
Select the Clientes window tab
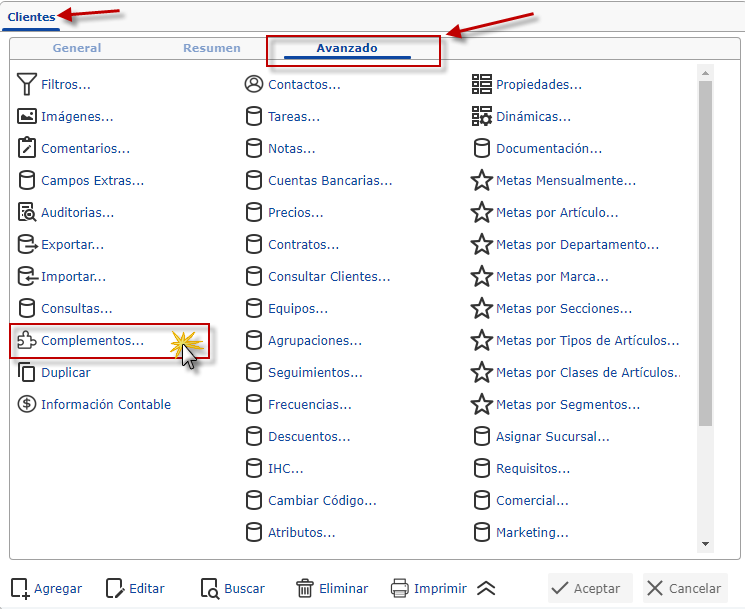tap(31, 17)
